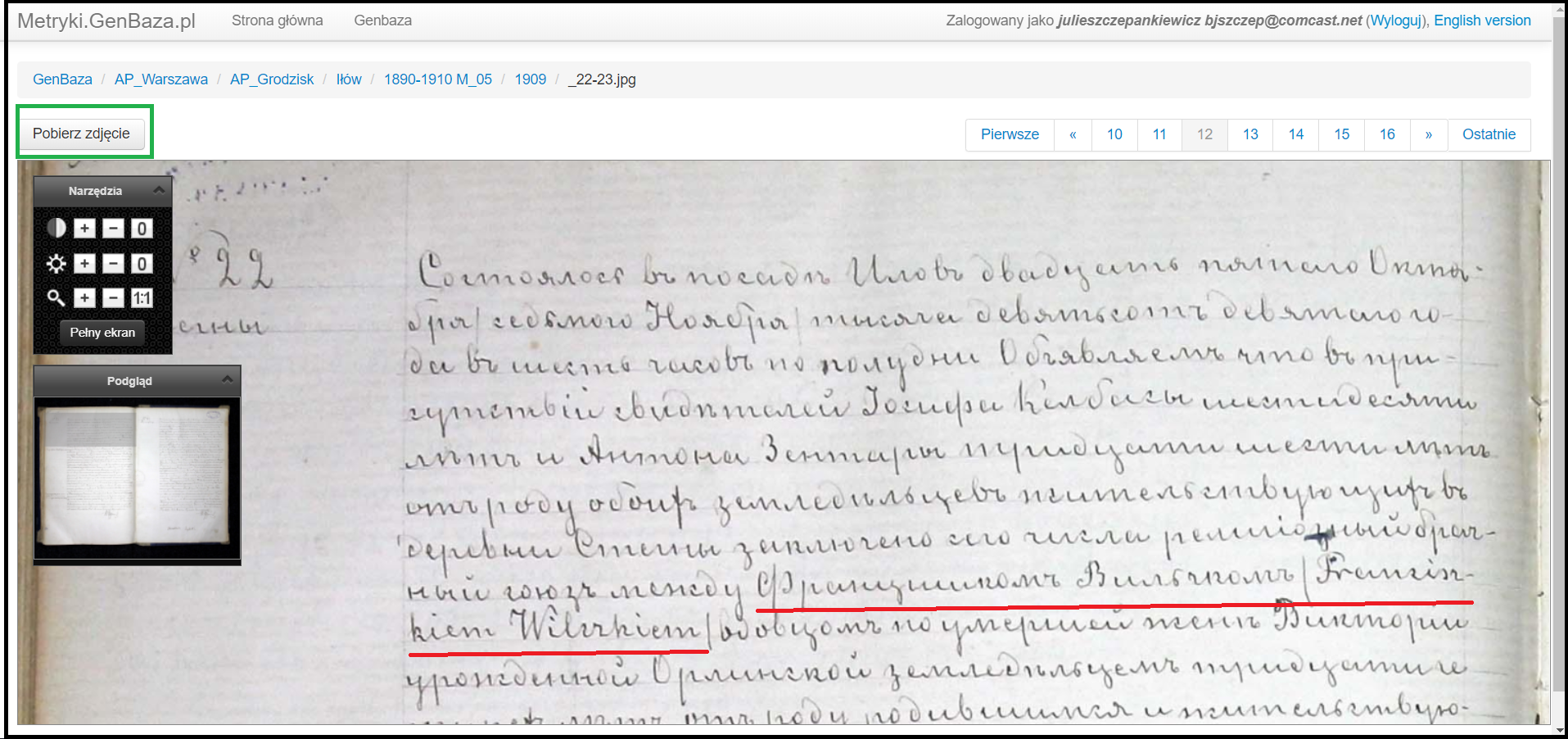Viewport: 1568px width, 739px height.
Task: Navigate to AP_Grodzisk breadcrumb
Action: point(272,79)
